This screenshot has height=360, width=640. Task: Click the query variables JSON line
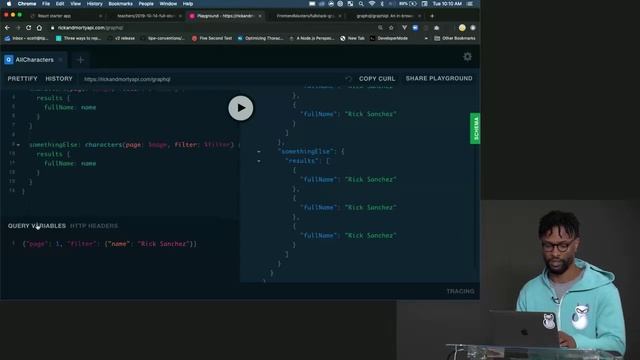110,244
